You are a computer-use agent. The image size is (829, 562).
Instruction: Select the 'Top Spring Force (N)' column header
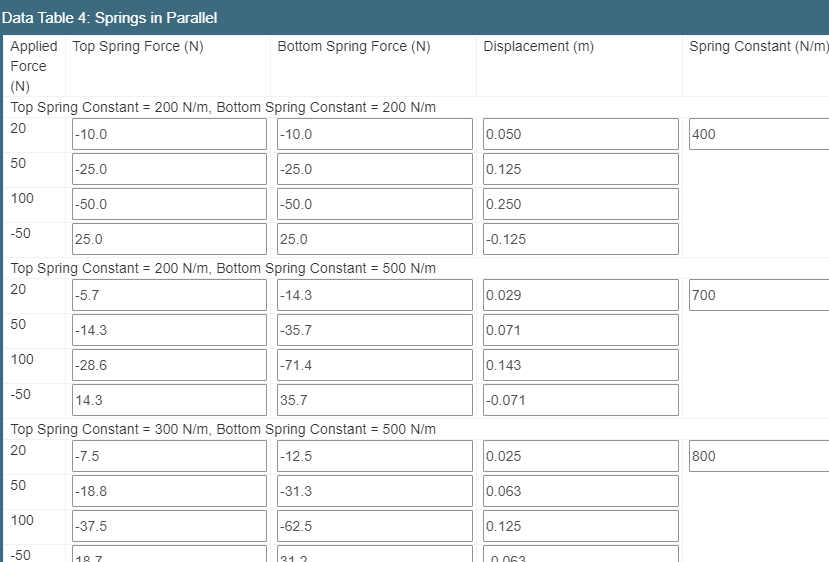pos(138,47)
